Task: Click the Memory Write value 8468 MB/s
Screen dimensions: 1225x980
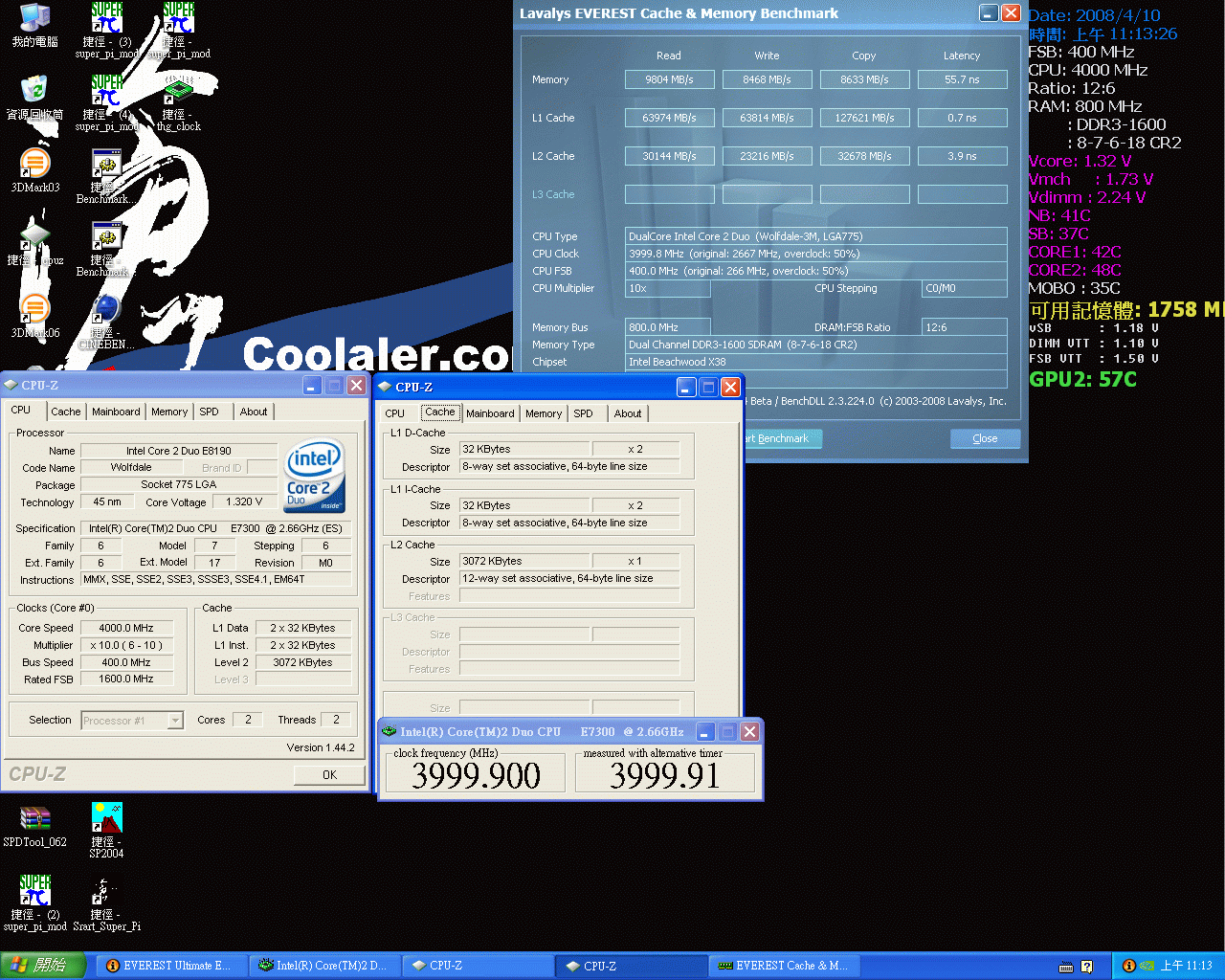Action: click(x=767, y=79)
